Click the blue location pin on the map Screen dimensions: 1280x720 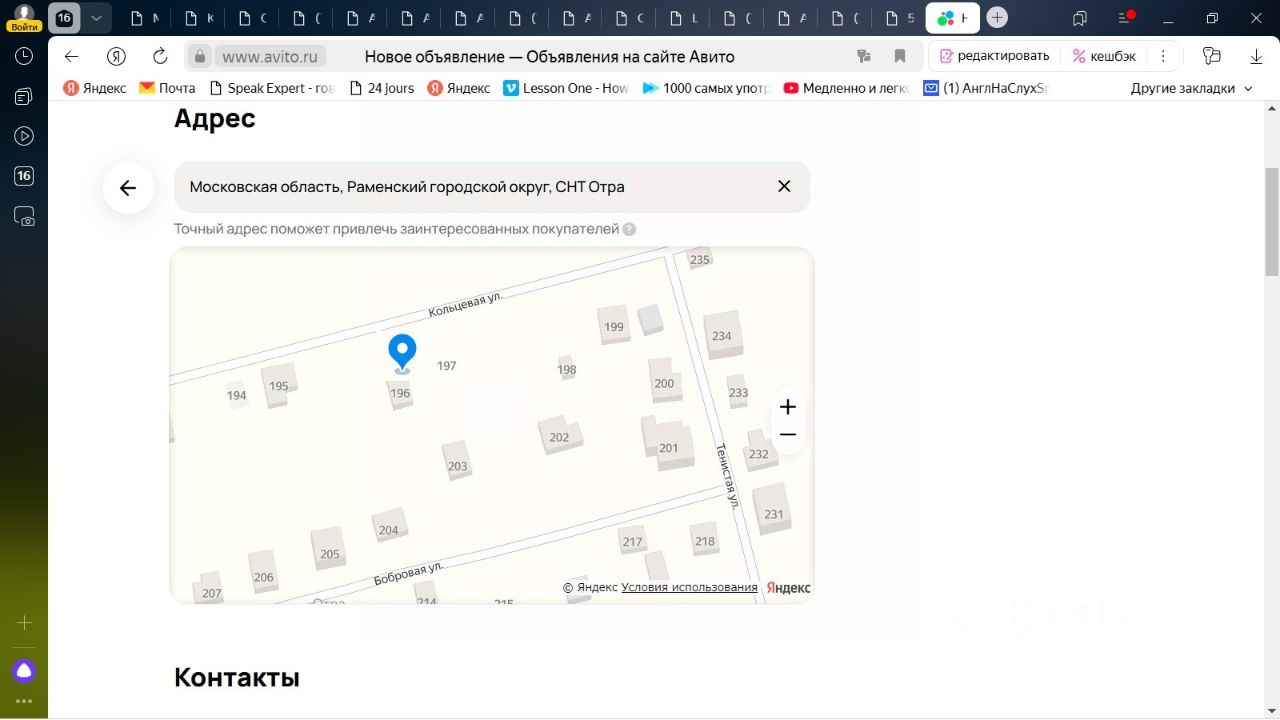402,354
